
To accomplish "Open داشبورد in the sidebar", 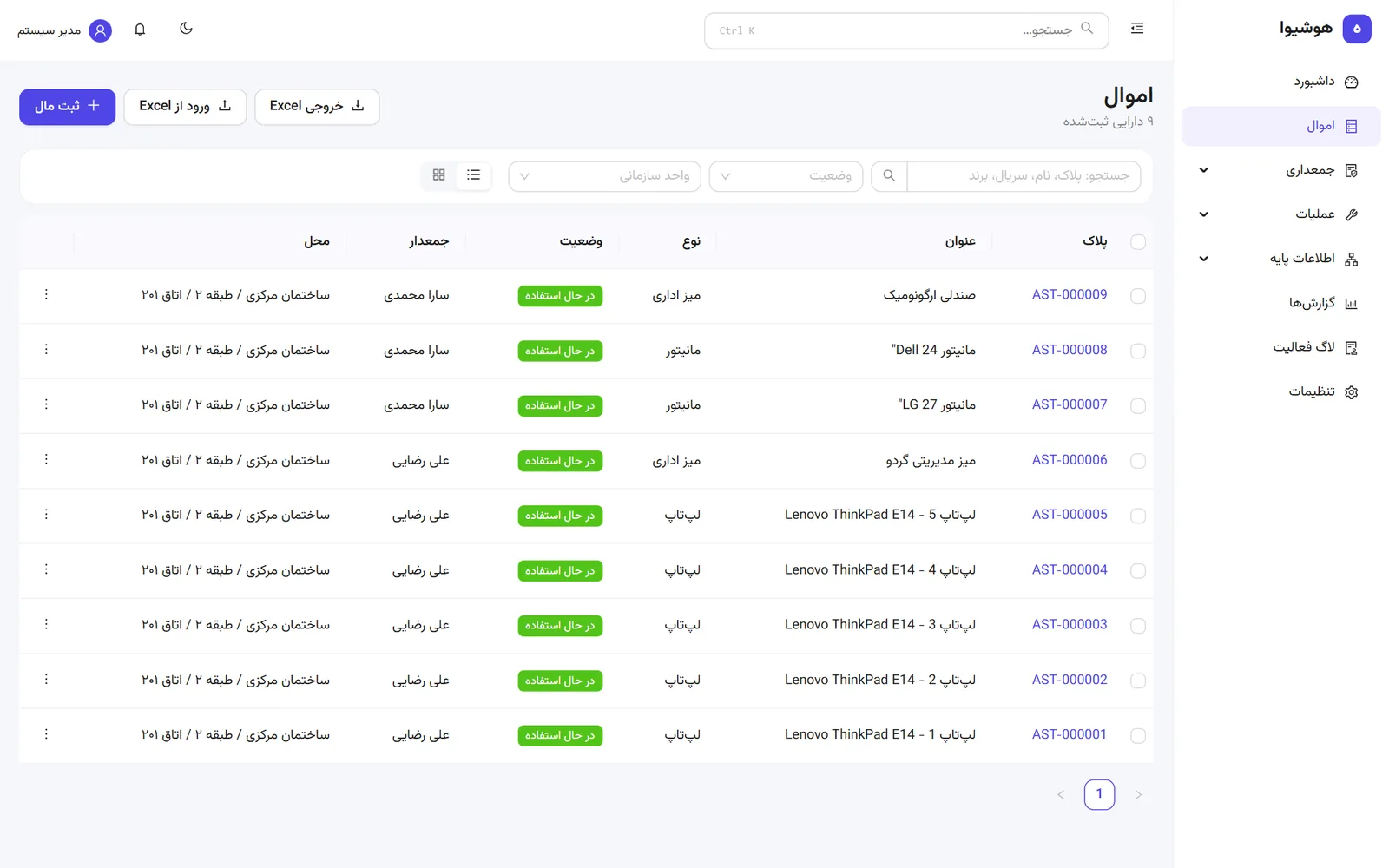I will pyautogui.click(x=1281, y=82).
